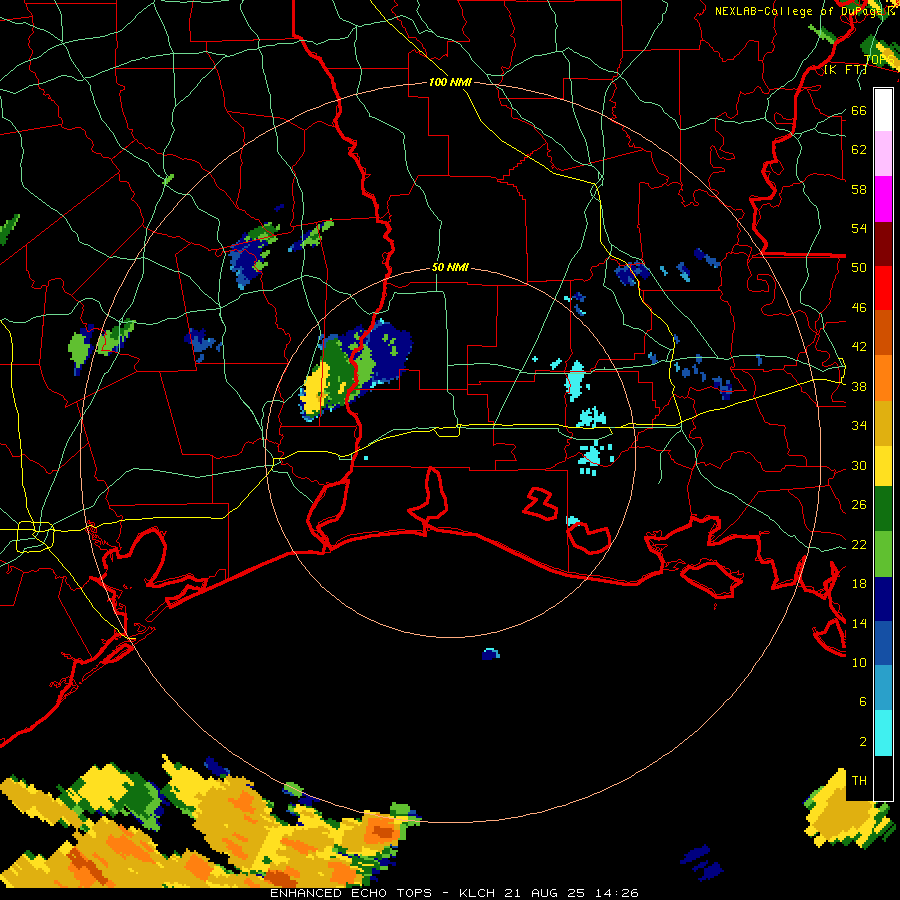Click the legend value "66"
Viewport: 900px width, 900px height.
859,111
